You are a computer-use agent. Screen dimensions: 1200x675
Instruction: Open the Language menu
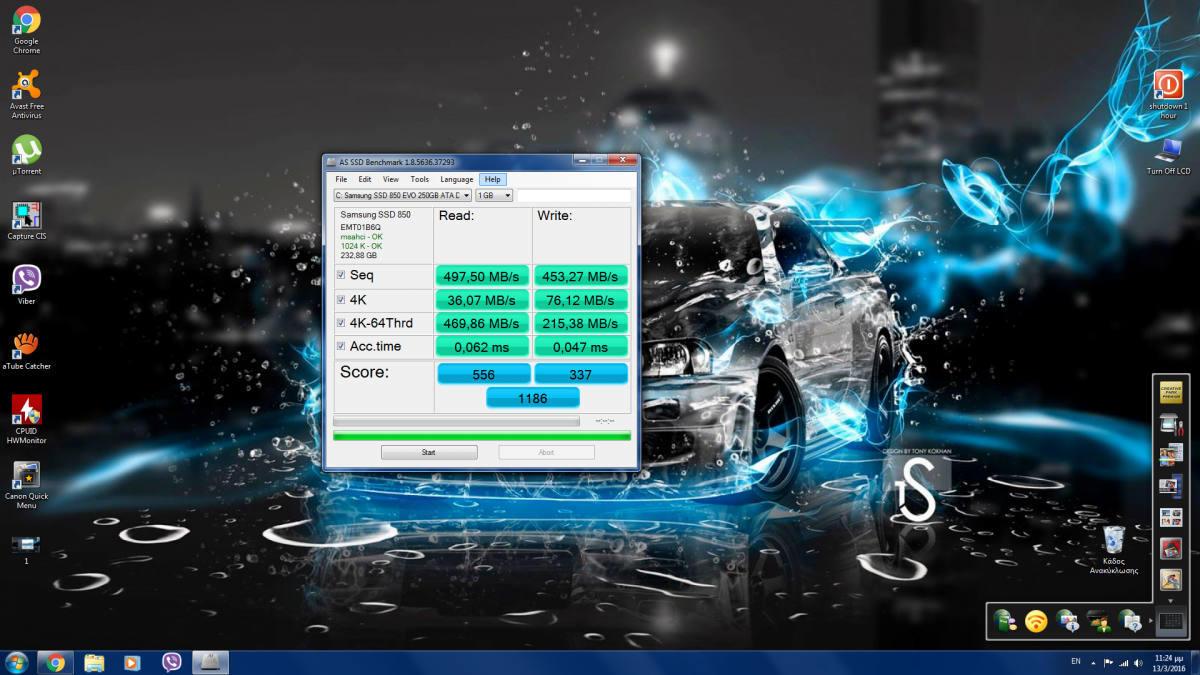[456, 179]
